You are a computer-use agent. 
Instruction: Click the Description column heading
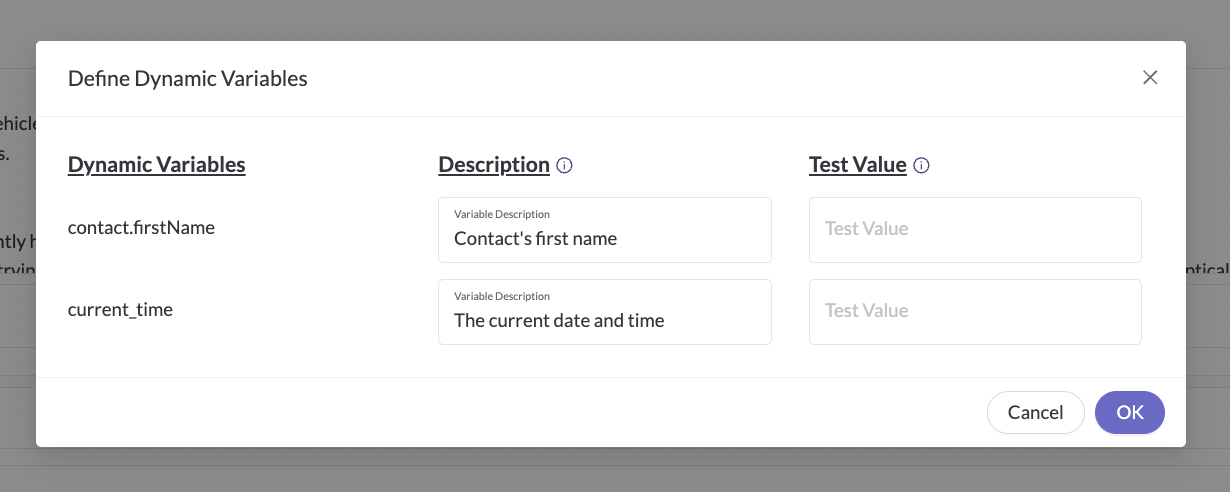pyautogui.click(x=494, y=165)
